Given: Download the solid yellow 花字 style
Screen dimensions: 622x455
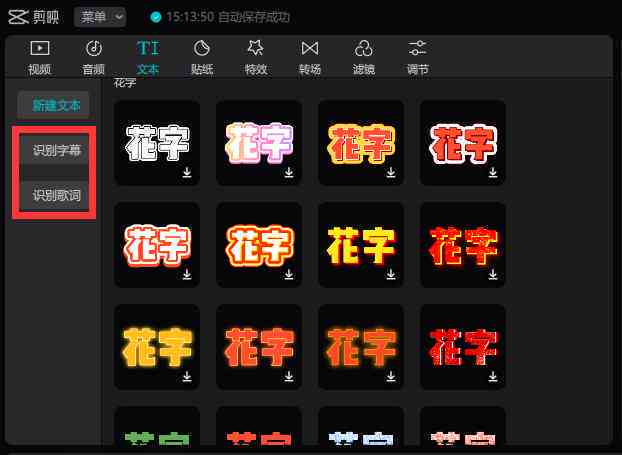Looking at the screenshot, I should [391, 274].
